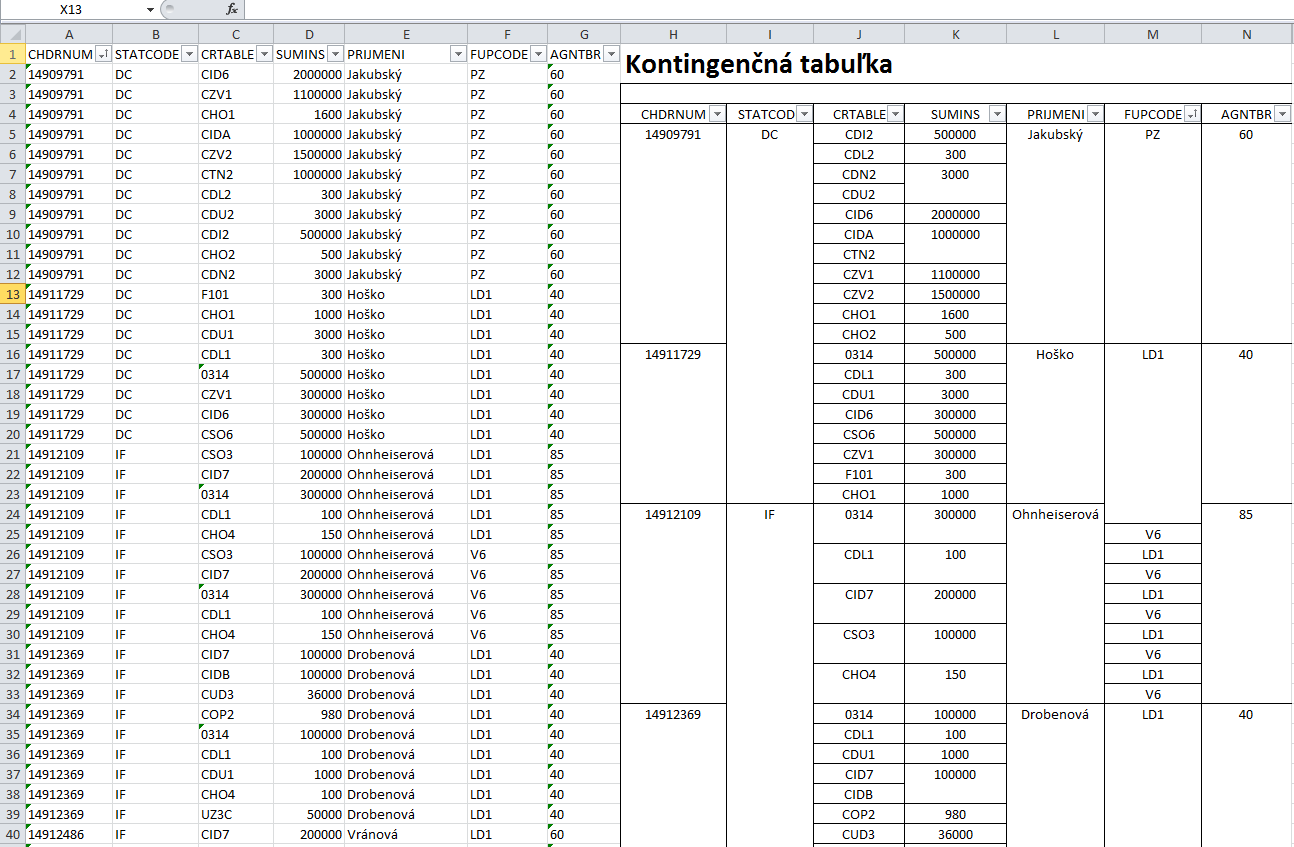Screen dimensions: 1294x847
Task: Click the fx Insert Function icon
Action: [x=232, y=9]
